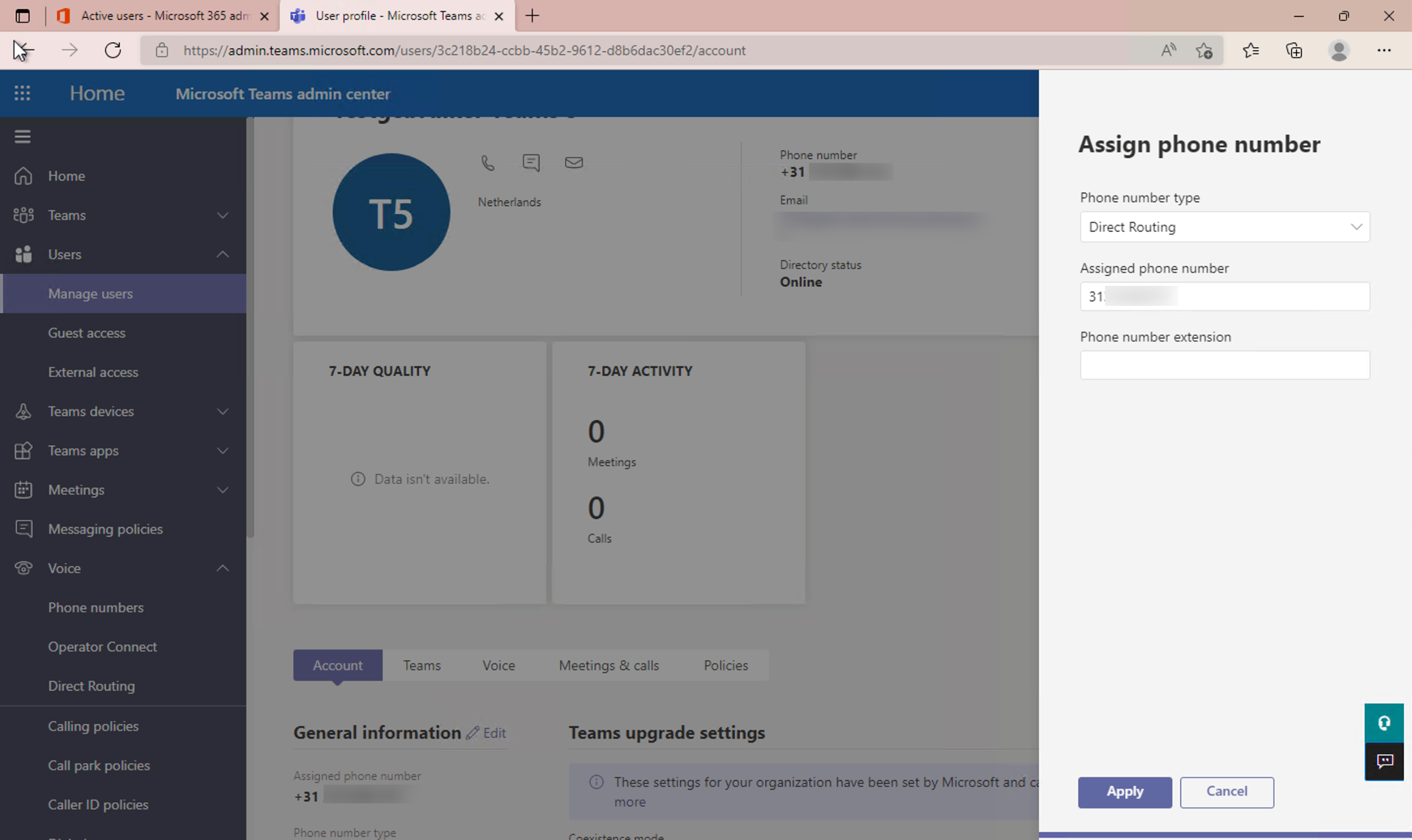Open the tab actions menu icon
This screenshot has height=840, width=1412.
[23, 16]
